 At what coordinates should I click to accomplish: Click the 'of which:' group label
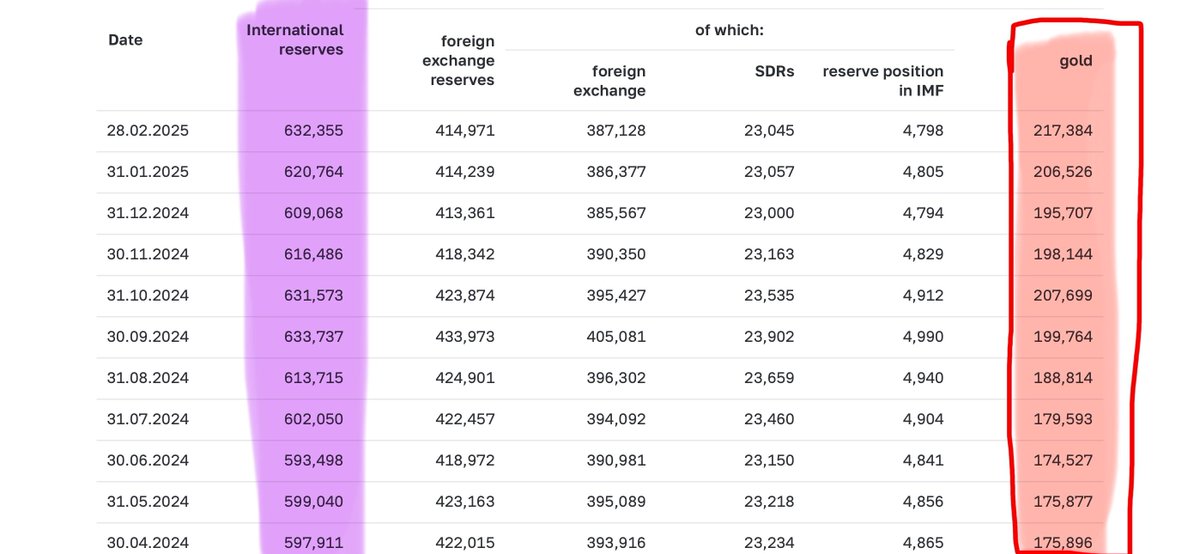click(729, 30)
